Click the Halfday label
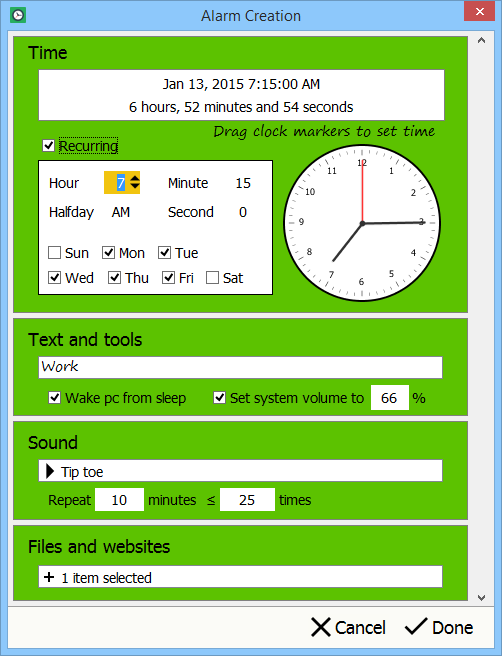The width and height of the screenshot is (502, 656). click(x=71, y=213)
